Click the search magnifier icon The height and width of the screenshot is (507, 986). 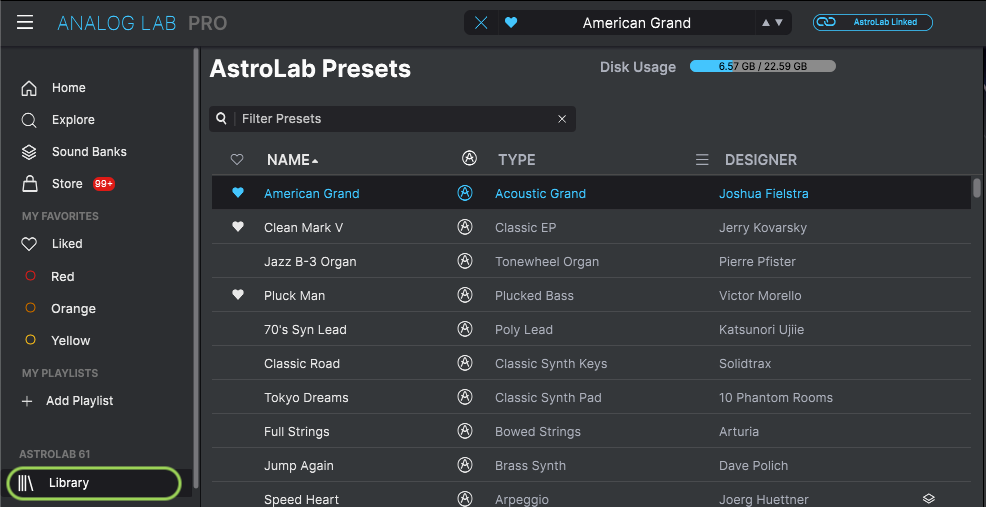pos(221,118)
